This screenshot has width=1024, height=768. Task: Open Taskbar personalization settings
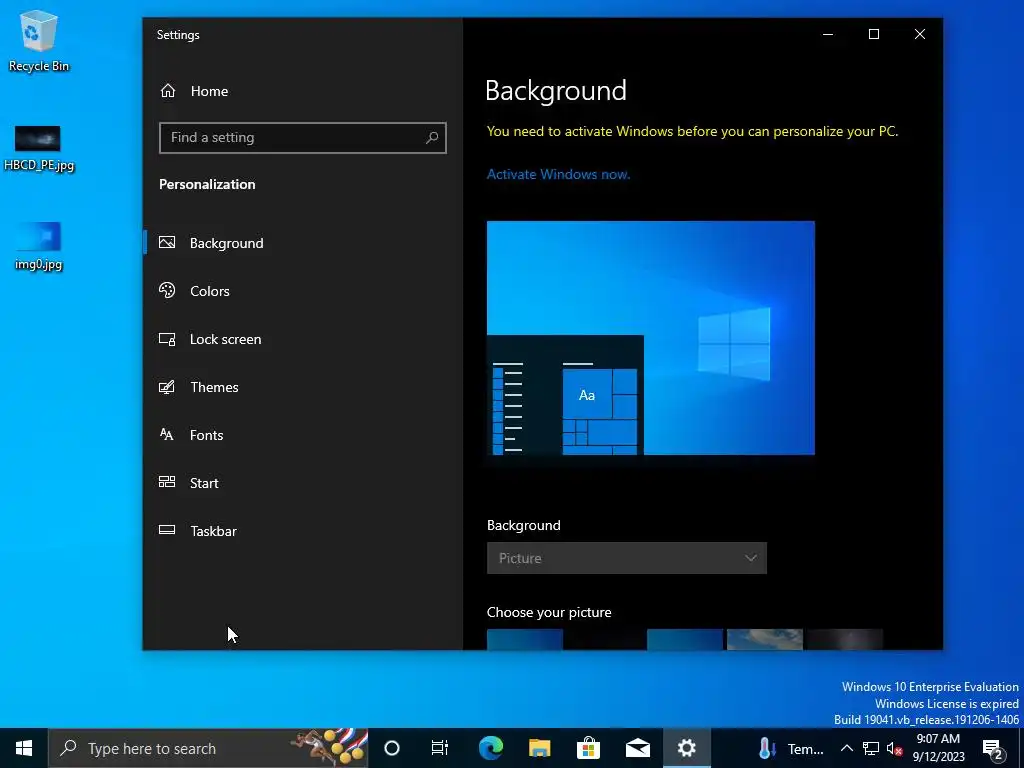pos(302,531)
